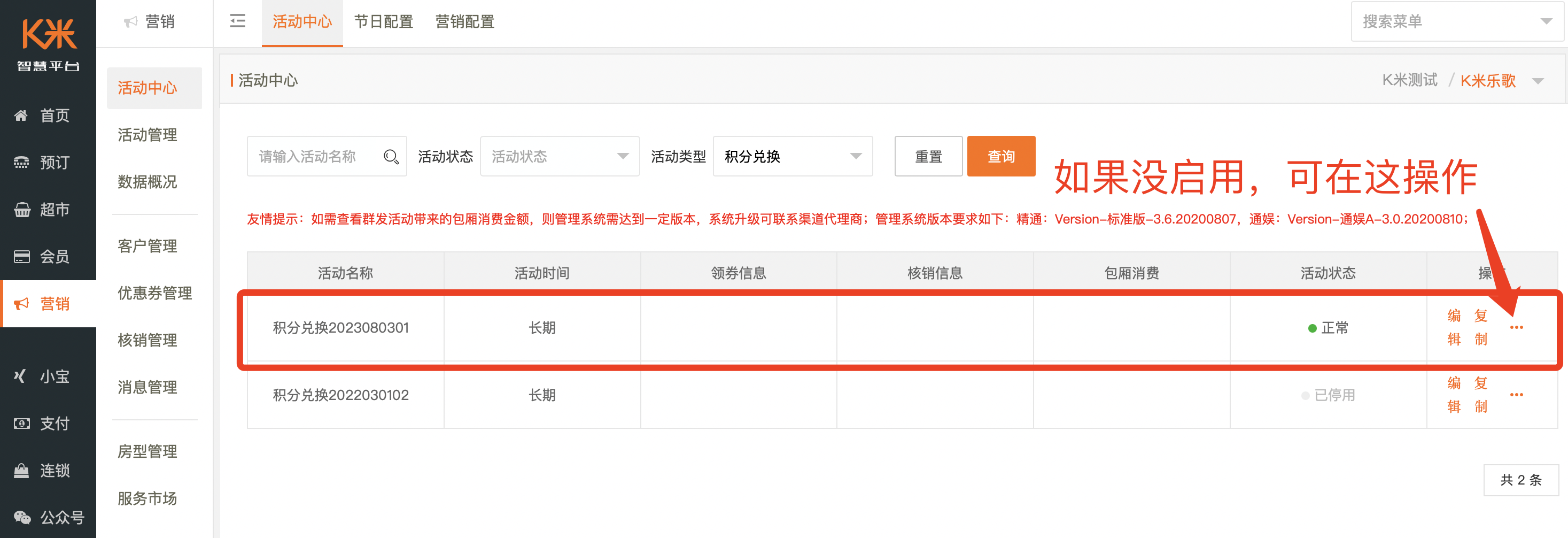Viewport: 1568px width, 538px height.
Task: Click the 重置 reset button
Action: click(928, 157)
